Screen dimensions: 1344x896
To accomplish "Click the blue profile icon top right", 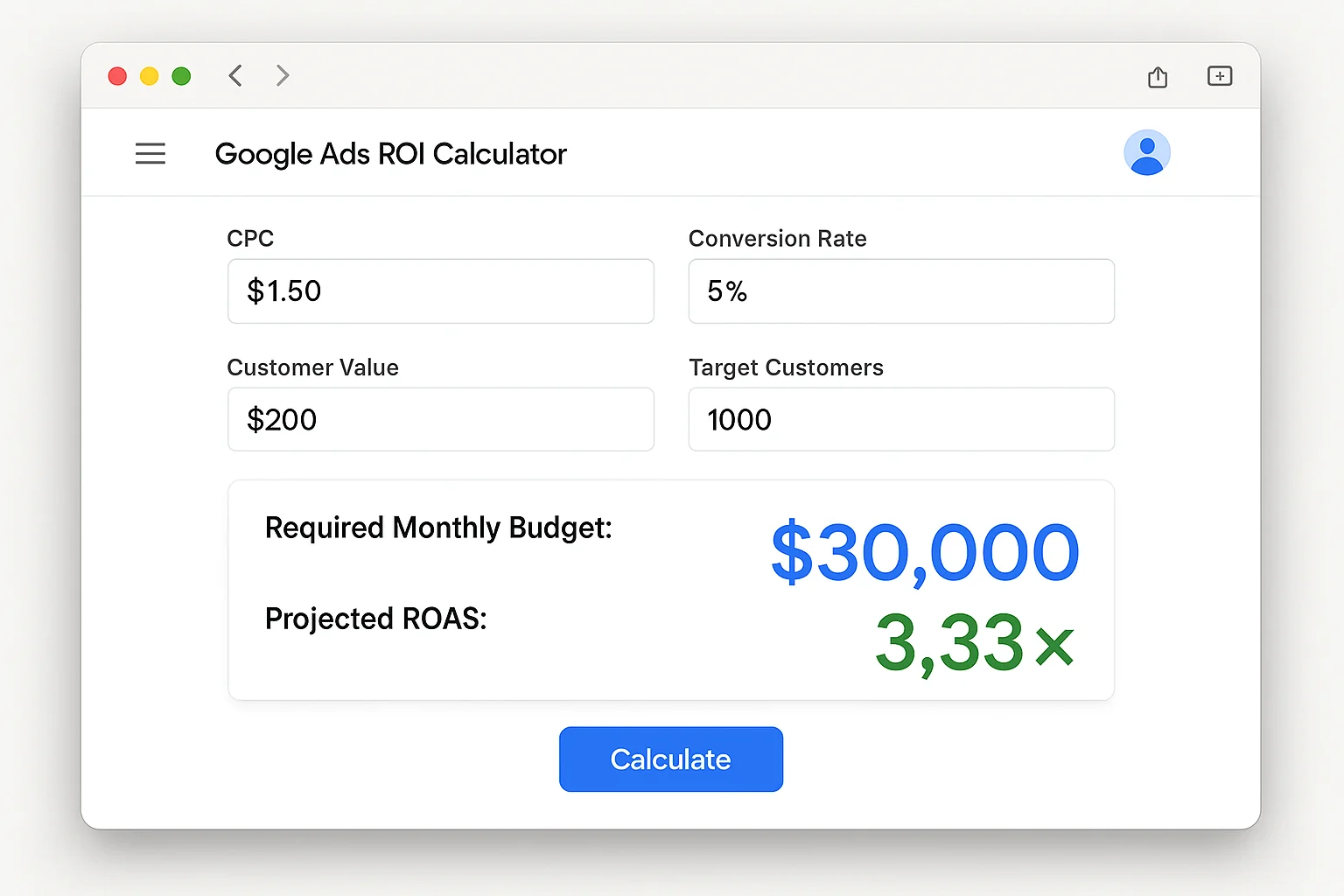I will pyautogui.click(x=1147, y=151).
